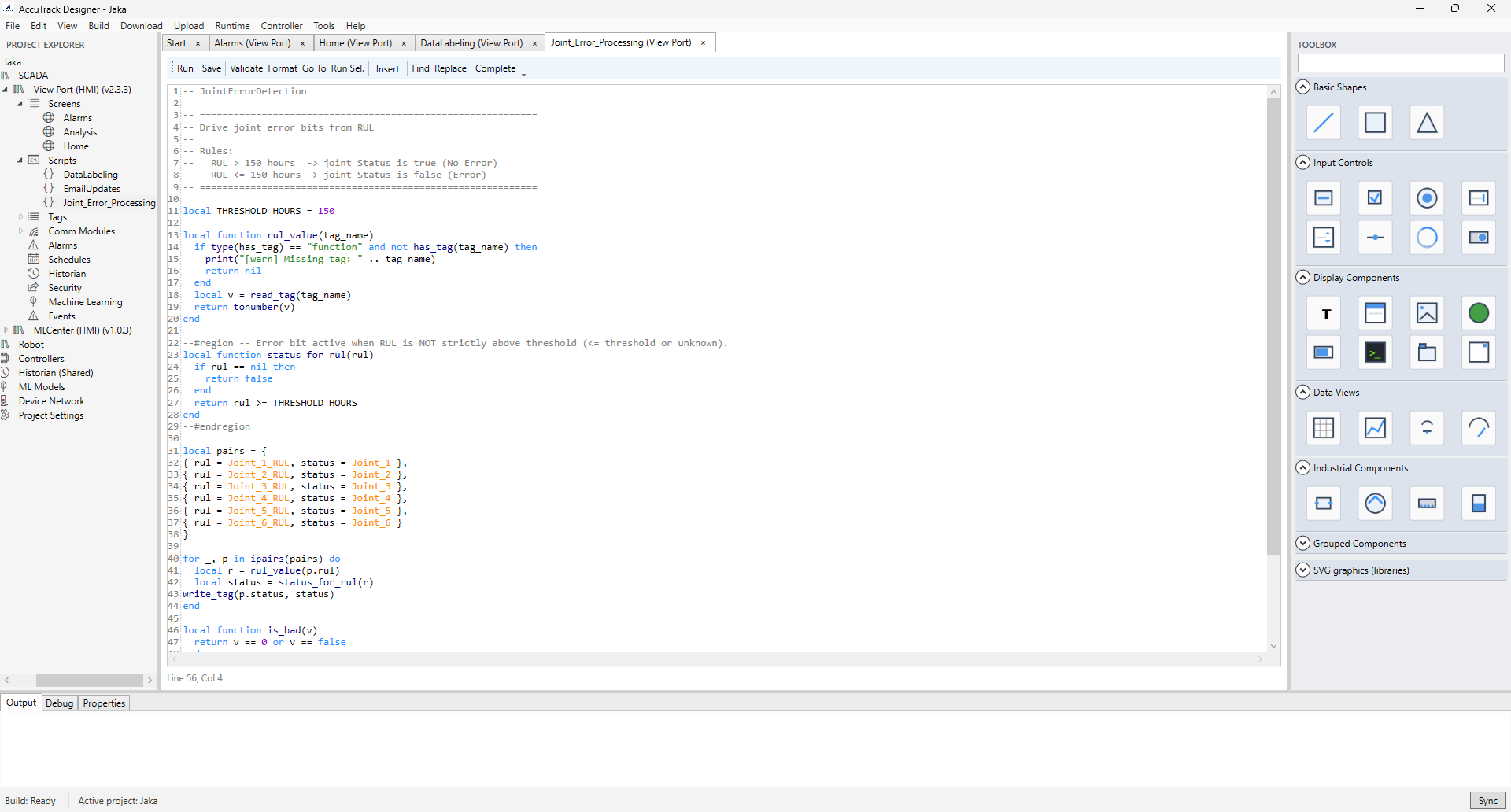Screen dimensions: 1511x812
Task: Select the data table grid view
Action: 1324,428
